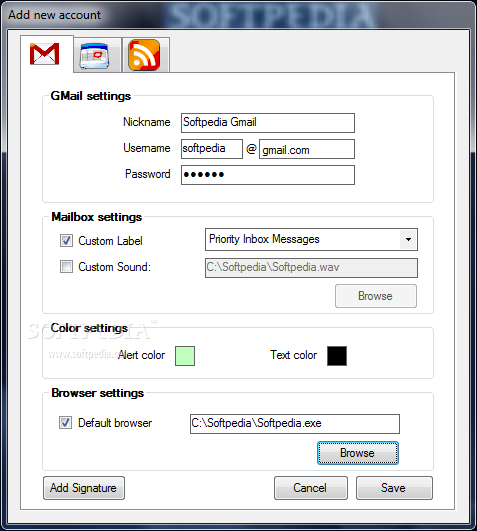The width and height of the screenshot is (477, 531).
Task: Pick a new Text color swatch
Action: pyautogui.click(x=337, y=356)
